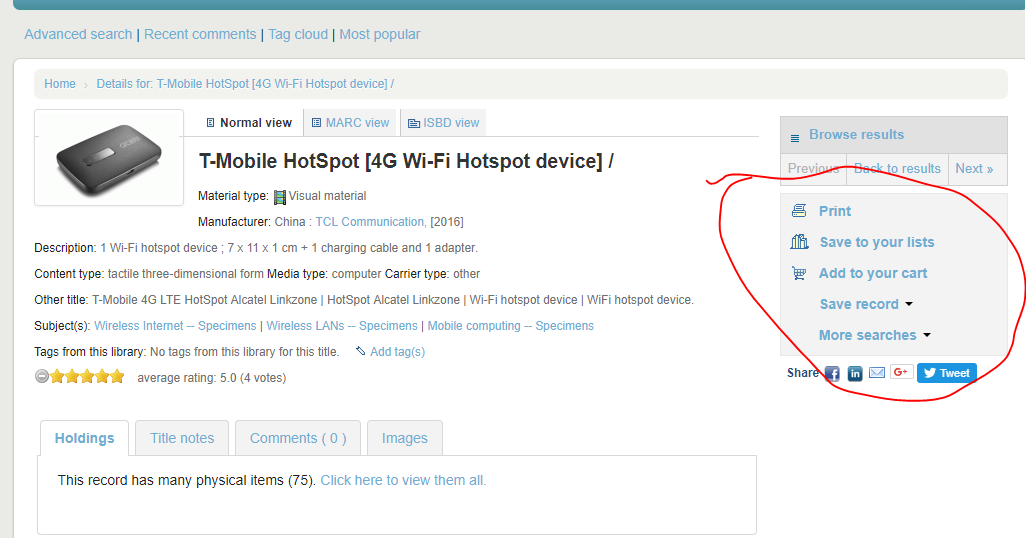Rate the title with the fifth star
The width and height of the screenshot is (1026, 538).
coord(117,377)
